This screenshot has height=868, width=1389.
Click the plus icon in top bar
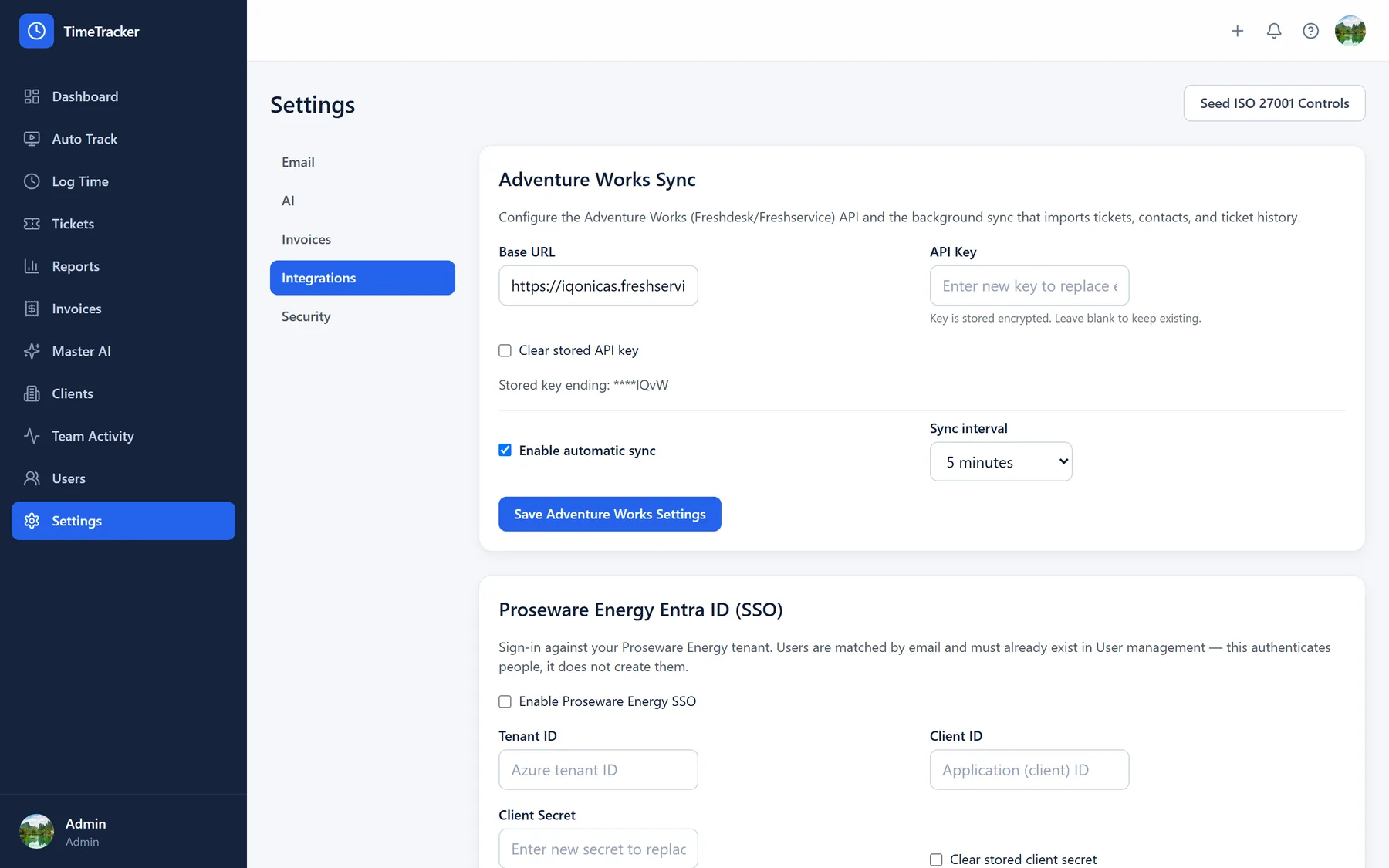(x=1238, y=31)
